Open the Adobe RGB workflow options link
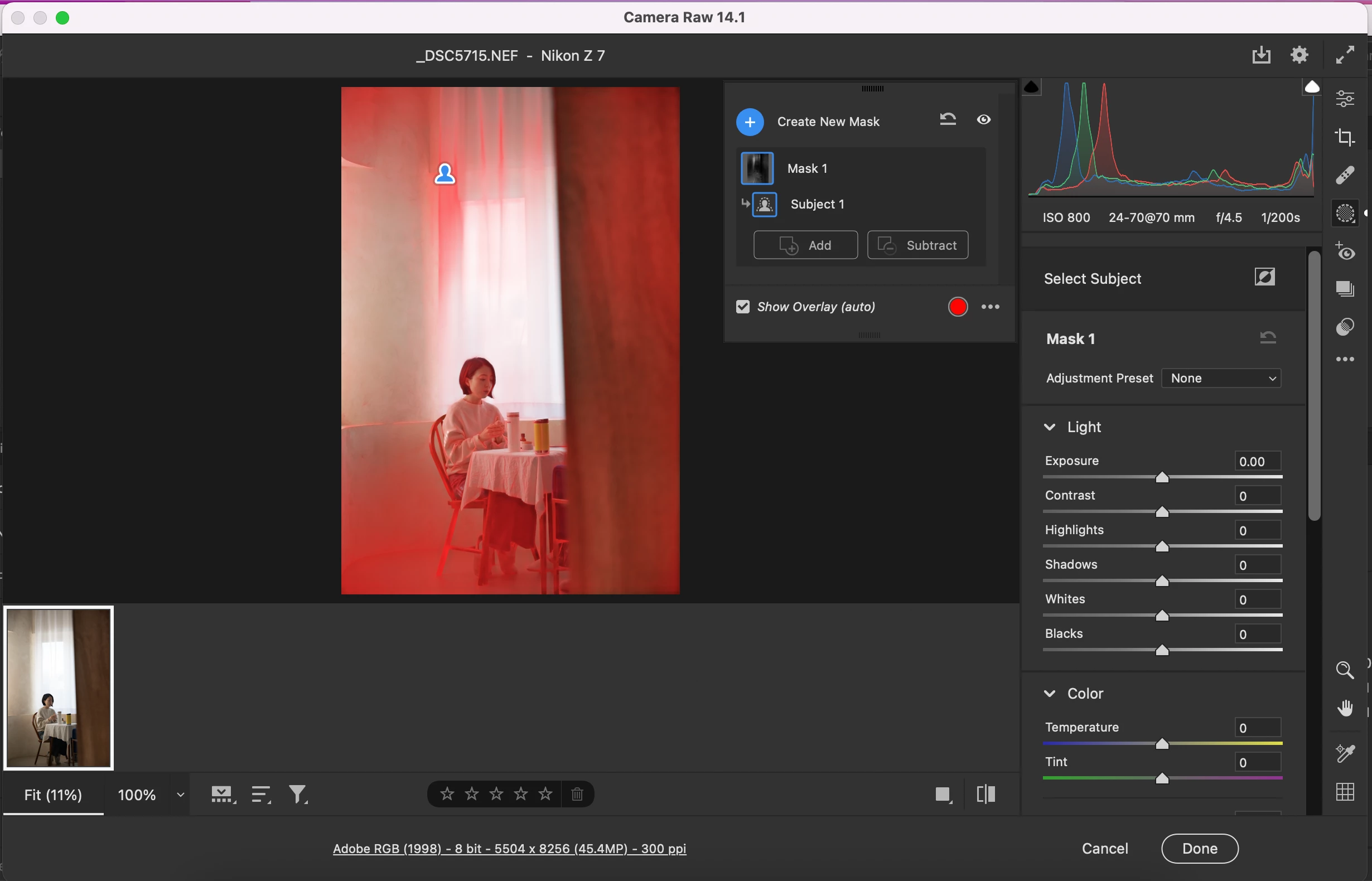The height and width of the screenshot is (881, 1372). [x=509, y=849]
